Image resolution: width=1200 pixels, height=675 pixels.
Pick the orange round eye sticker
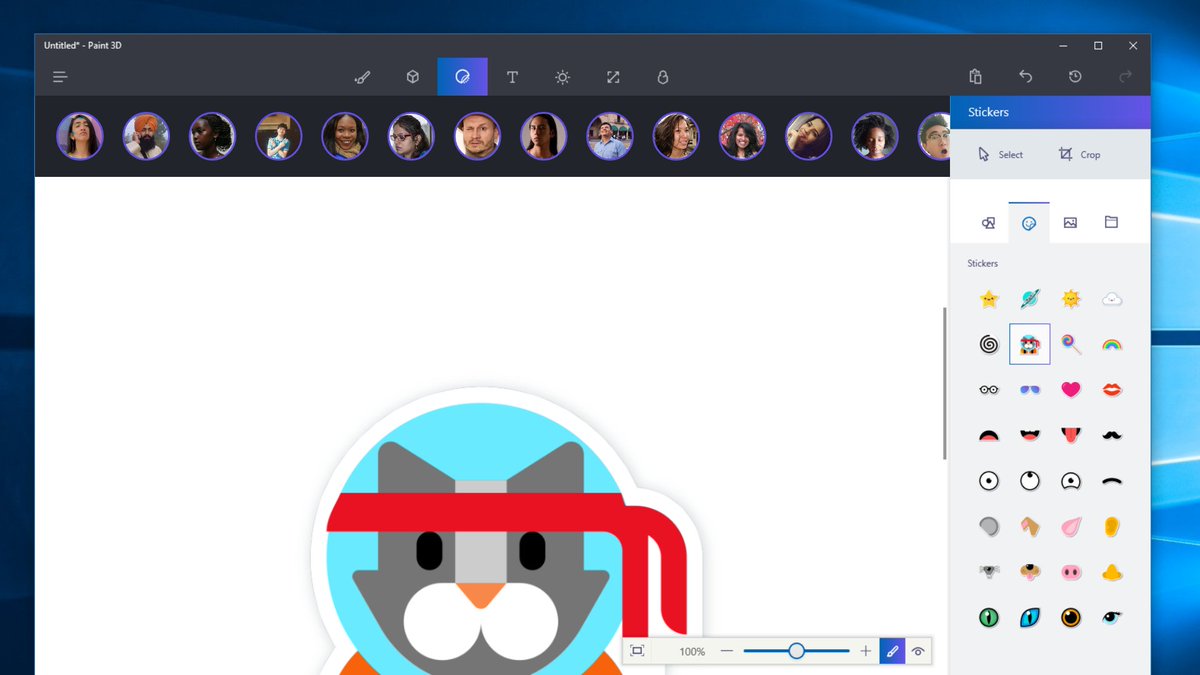coord(1071,617)
